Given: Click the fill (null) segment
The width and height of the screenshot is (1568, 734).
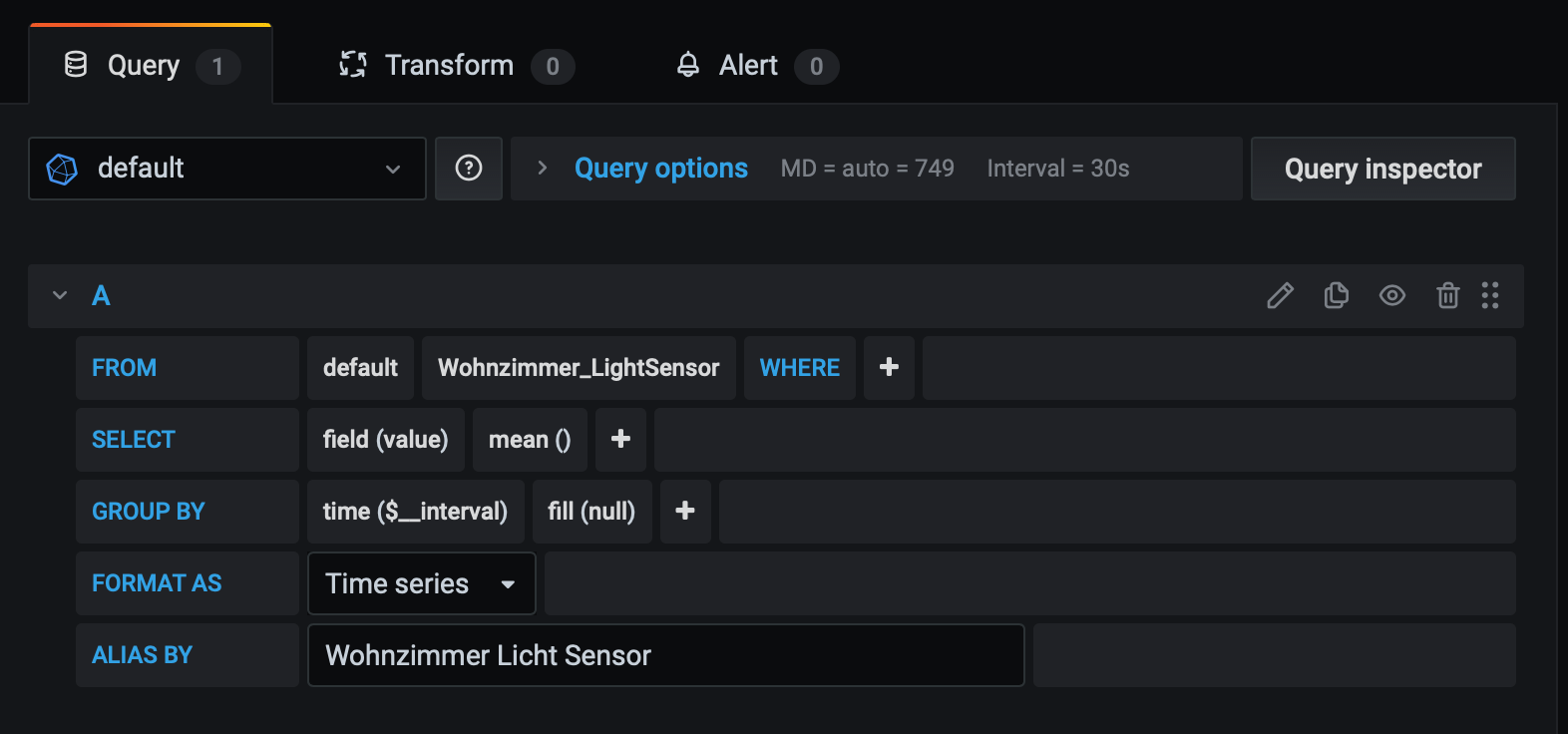Looking at the screenshot, I should (591, 512).
